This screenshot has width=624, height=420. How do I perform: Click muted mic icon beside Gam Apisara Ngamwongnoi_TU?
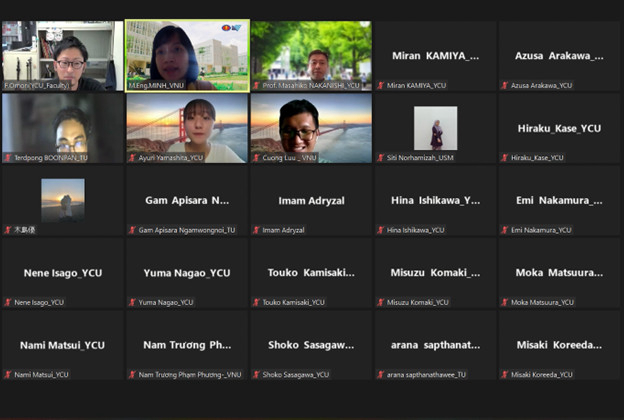[x=132, y=230]
